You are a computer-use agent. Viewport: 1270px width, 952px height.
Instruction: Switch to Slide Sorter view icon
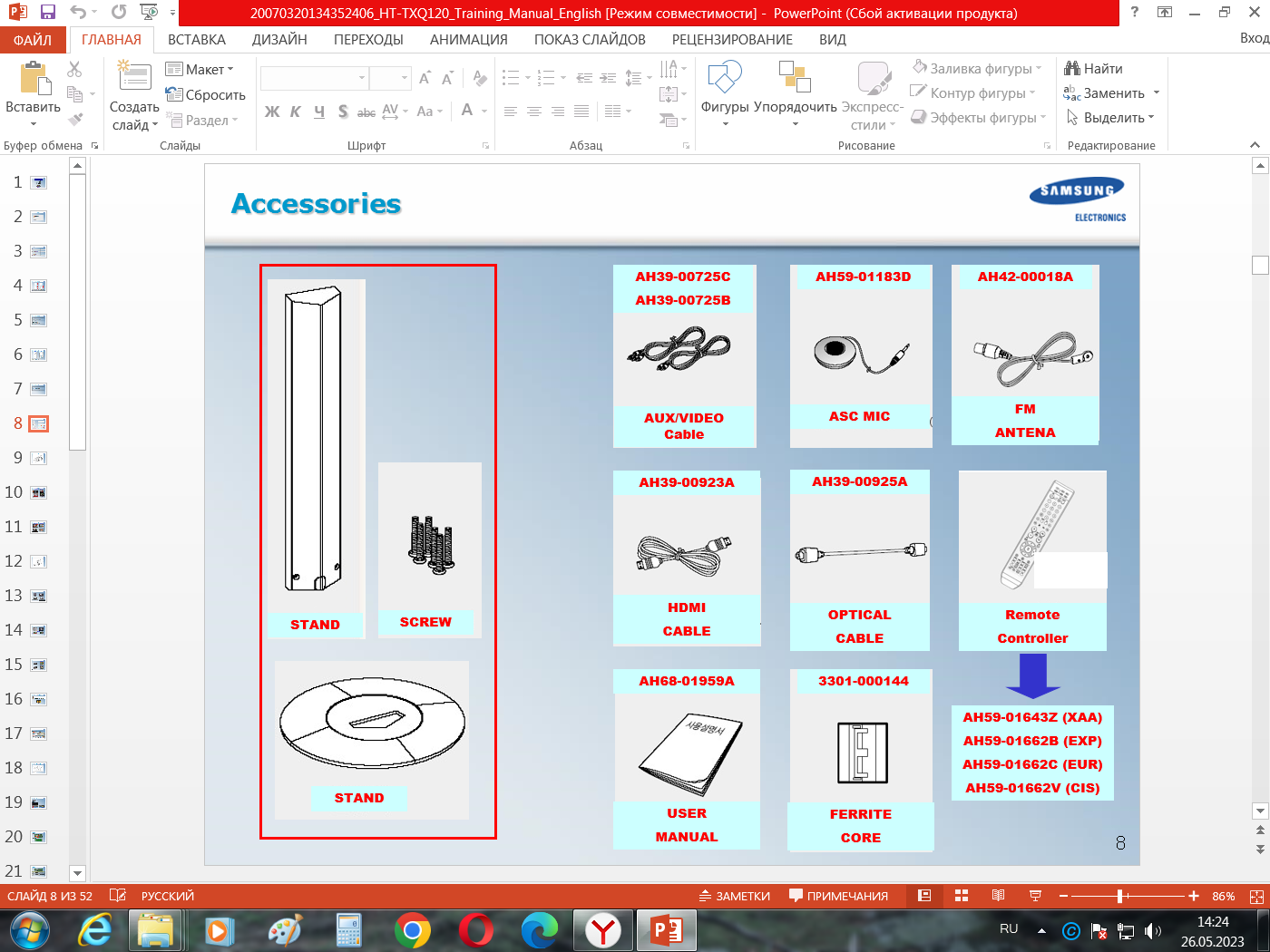962,896
